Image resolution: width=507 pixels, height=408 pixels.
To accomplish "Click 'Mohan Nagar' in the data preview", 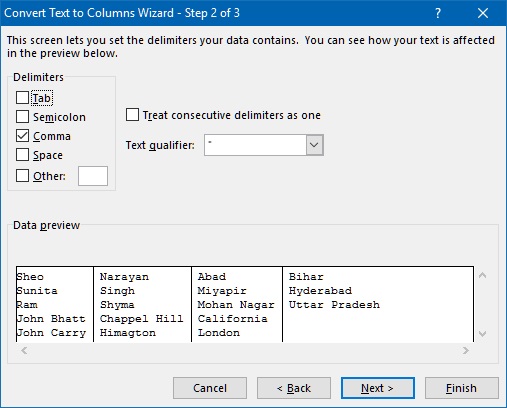I will point(236,305).
